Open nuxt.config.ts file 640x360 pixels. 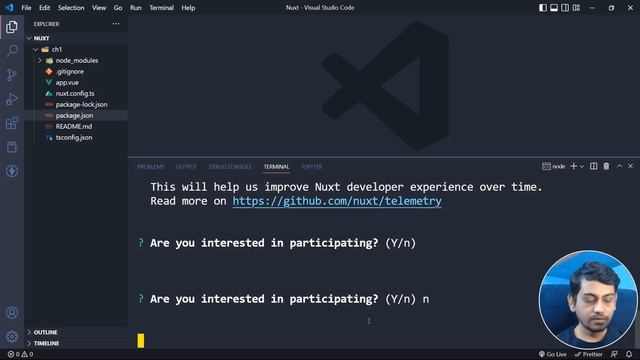(75, 93)
